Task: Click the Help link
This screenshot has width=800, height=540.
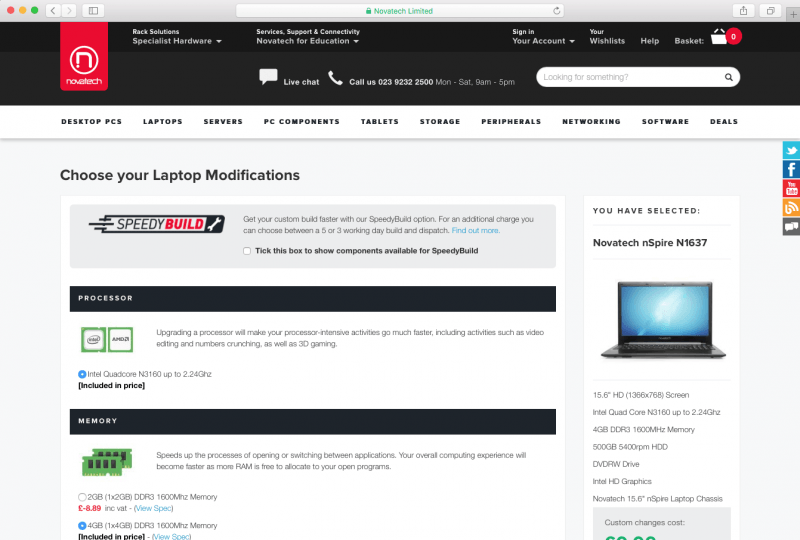Action: (x=649, y=41)
